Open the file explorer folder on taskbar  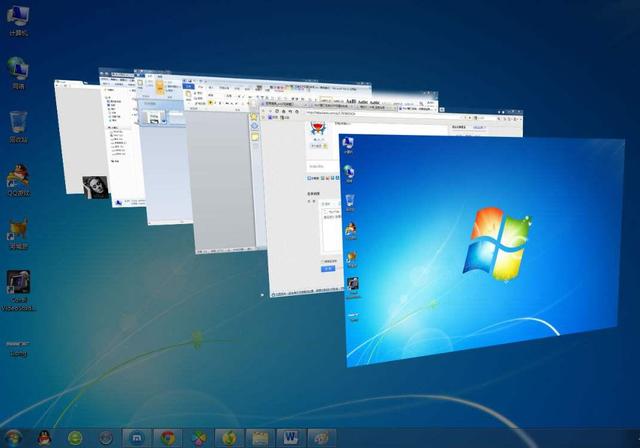pyautogui.click(x=260, y=438)
